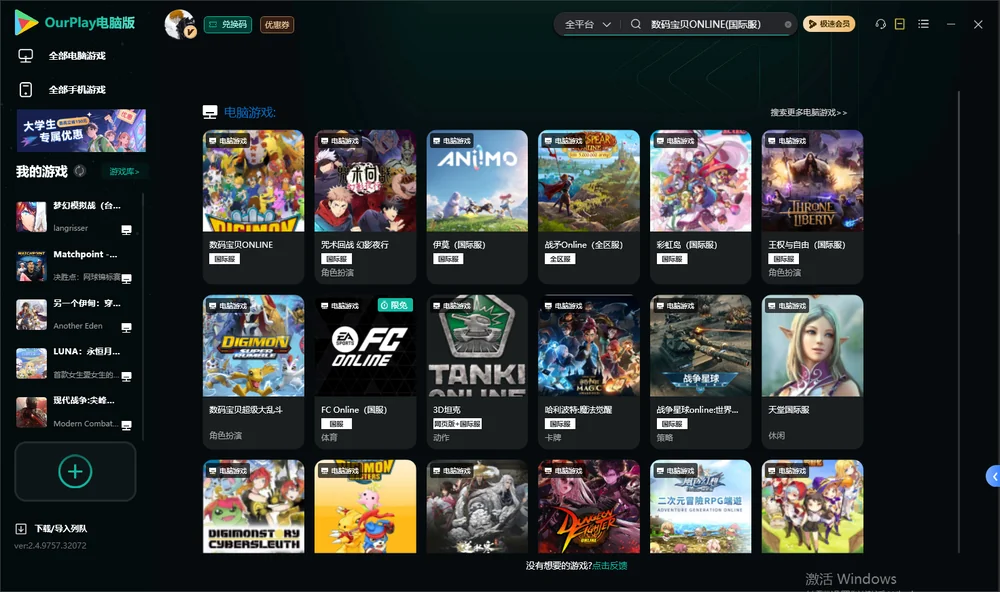
Task: Click 电脑游戏 badge on ANIMO card
Action: [x=452, y=141]
